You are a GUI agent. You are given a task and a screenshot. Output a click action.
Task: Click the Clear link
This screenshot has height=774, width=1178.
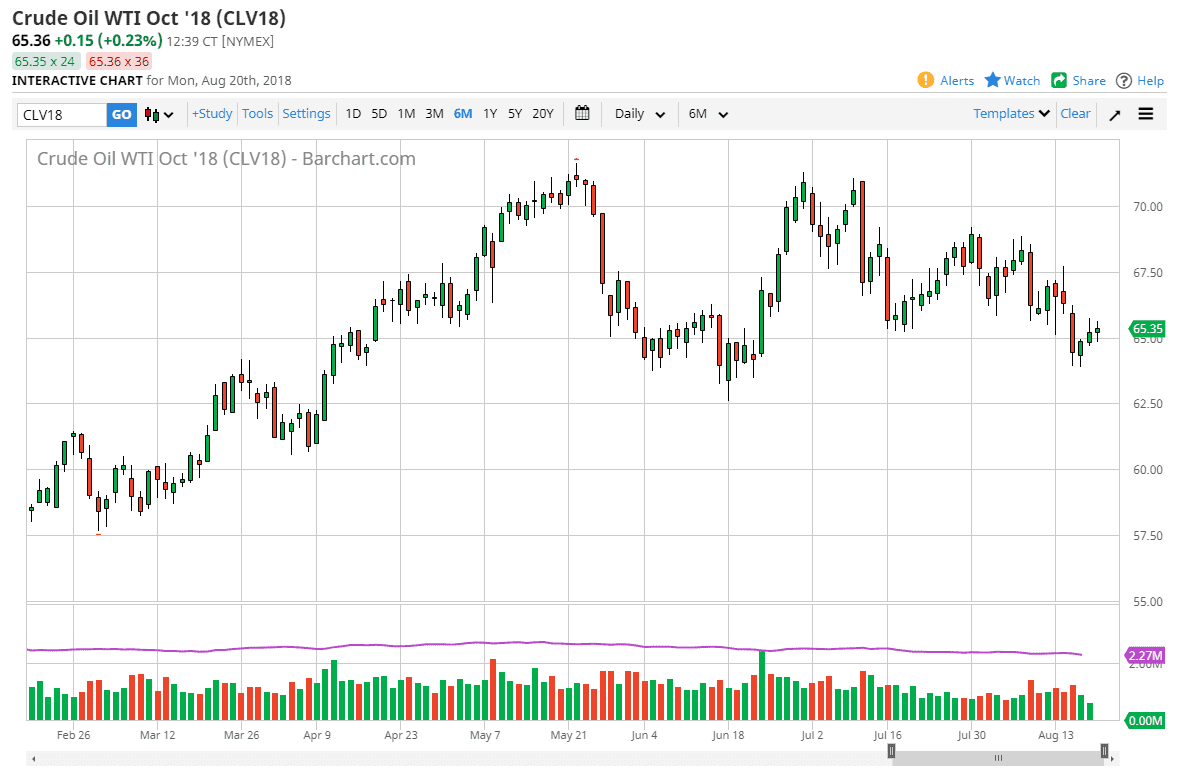point(1075,114)
